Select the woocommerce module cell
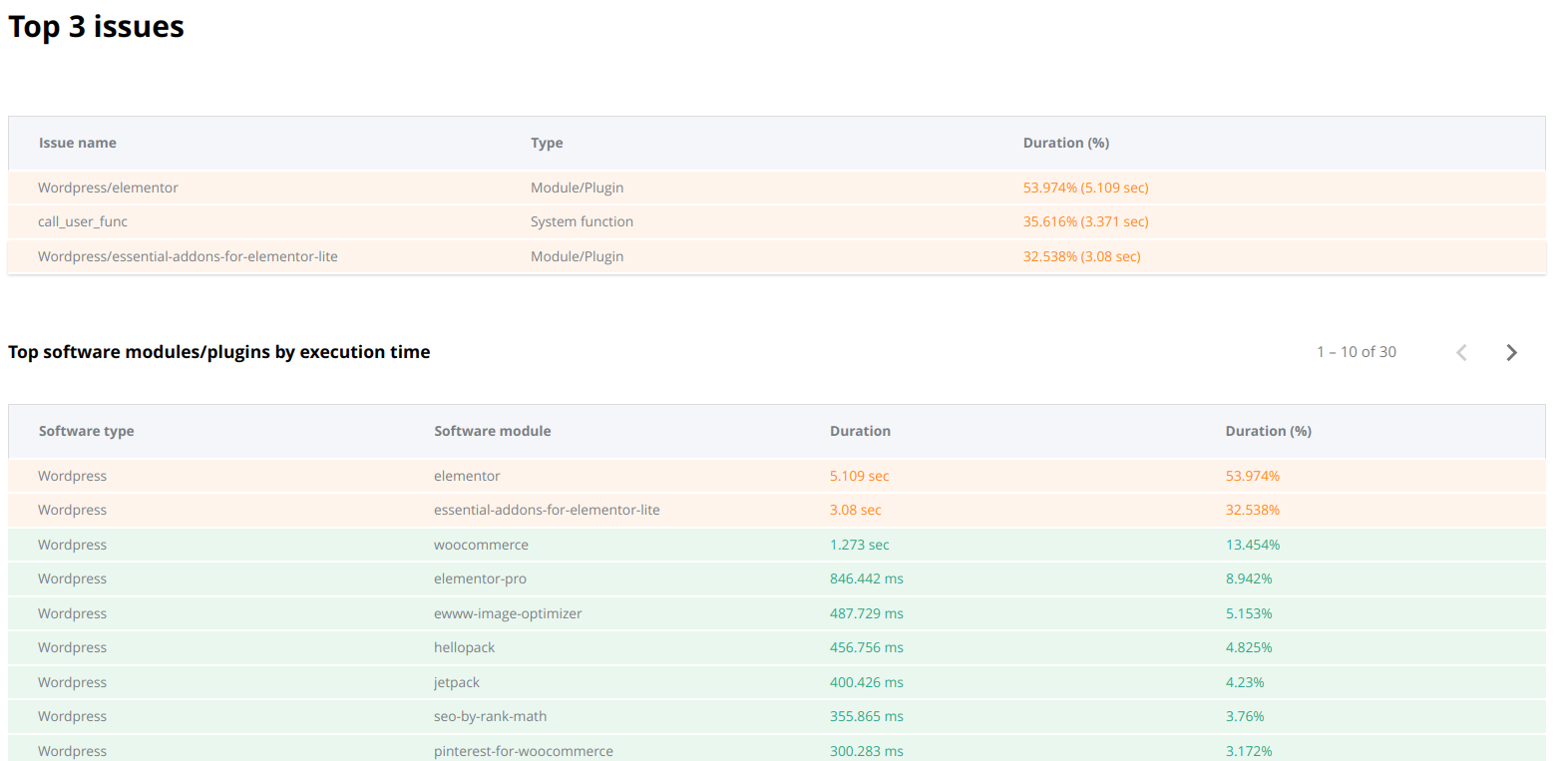This screenshot has width=1568, height=761. click(481, 545)
